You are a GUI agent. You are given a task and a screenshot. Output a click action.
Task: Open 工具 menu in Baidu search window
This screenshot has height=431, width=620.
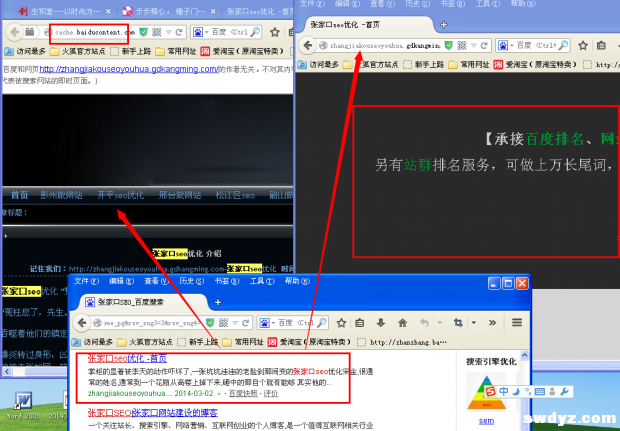tap(262, 281)
